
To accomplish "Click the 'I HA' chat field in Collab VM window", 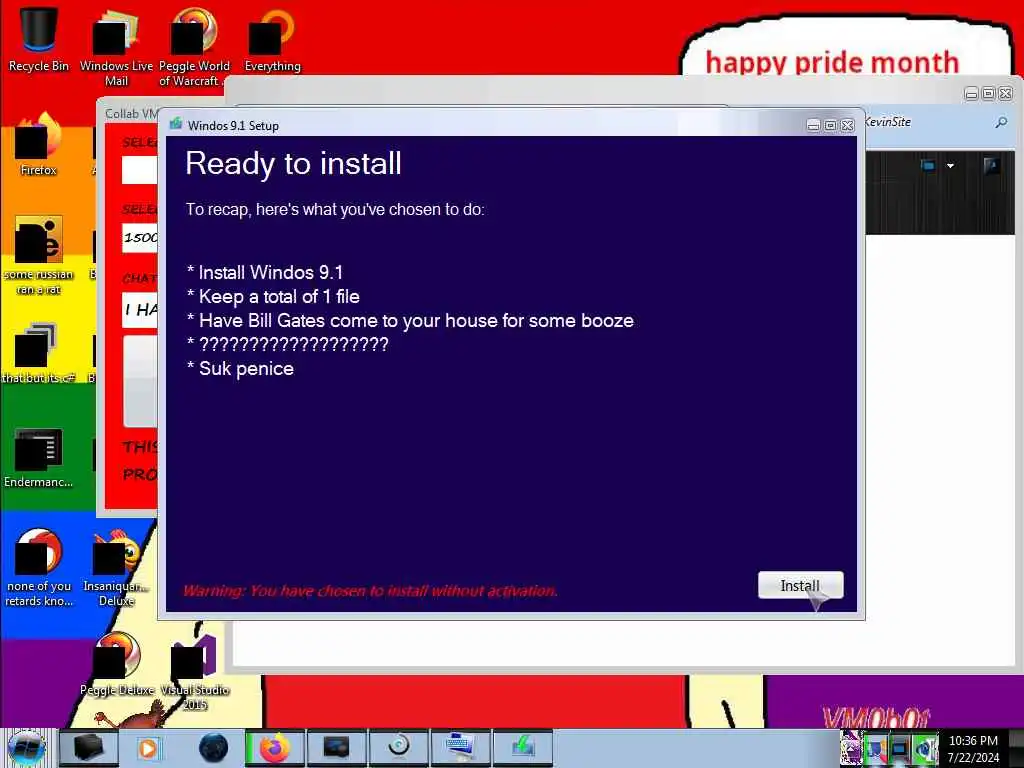I will pos(140,310).
